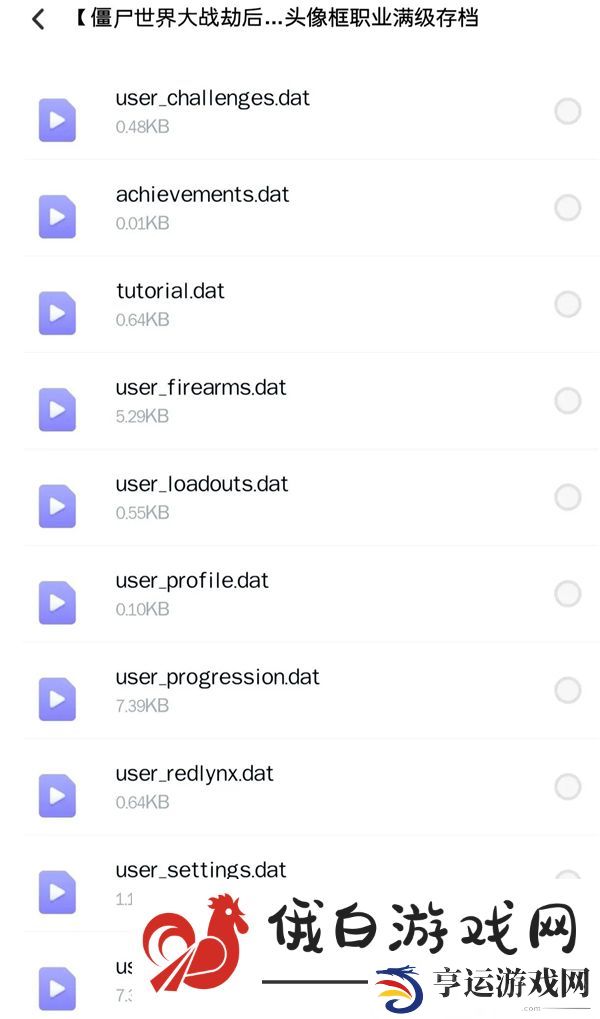The image size is (600, 1019).
Task: Select the user_profile.dat radio button
Action: (567, 593)
